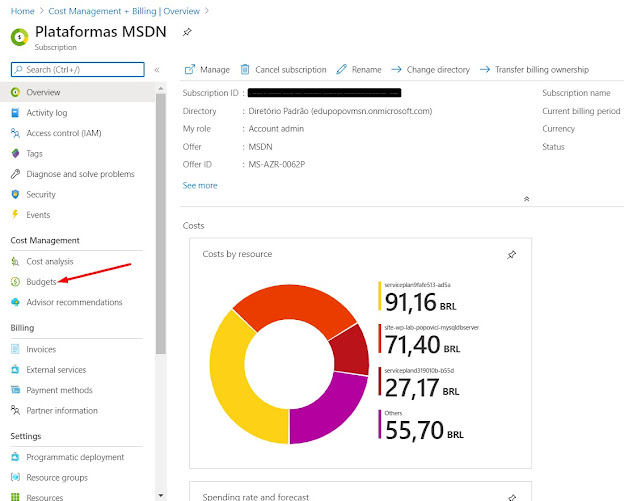
Task: Click the Directory value Diretório Padrão
Action: pos(340,111)
